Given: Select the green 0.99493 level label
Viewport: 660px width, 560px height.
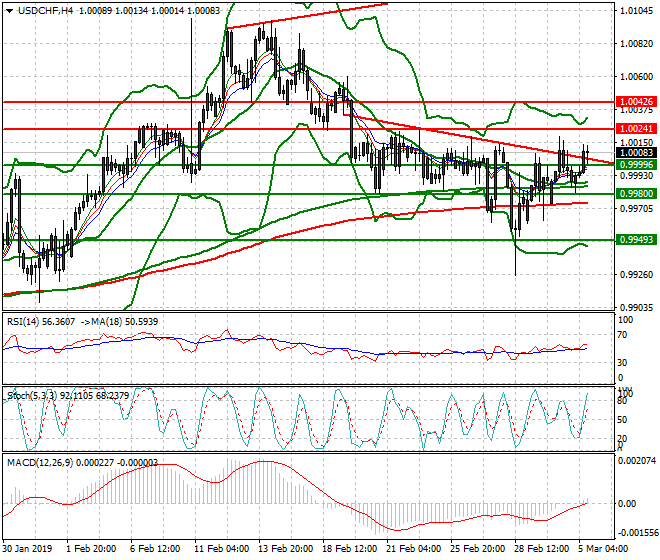Looking at the screenshot, I should point(636,240).
